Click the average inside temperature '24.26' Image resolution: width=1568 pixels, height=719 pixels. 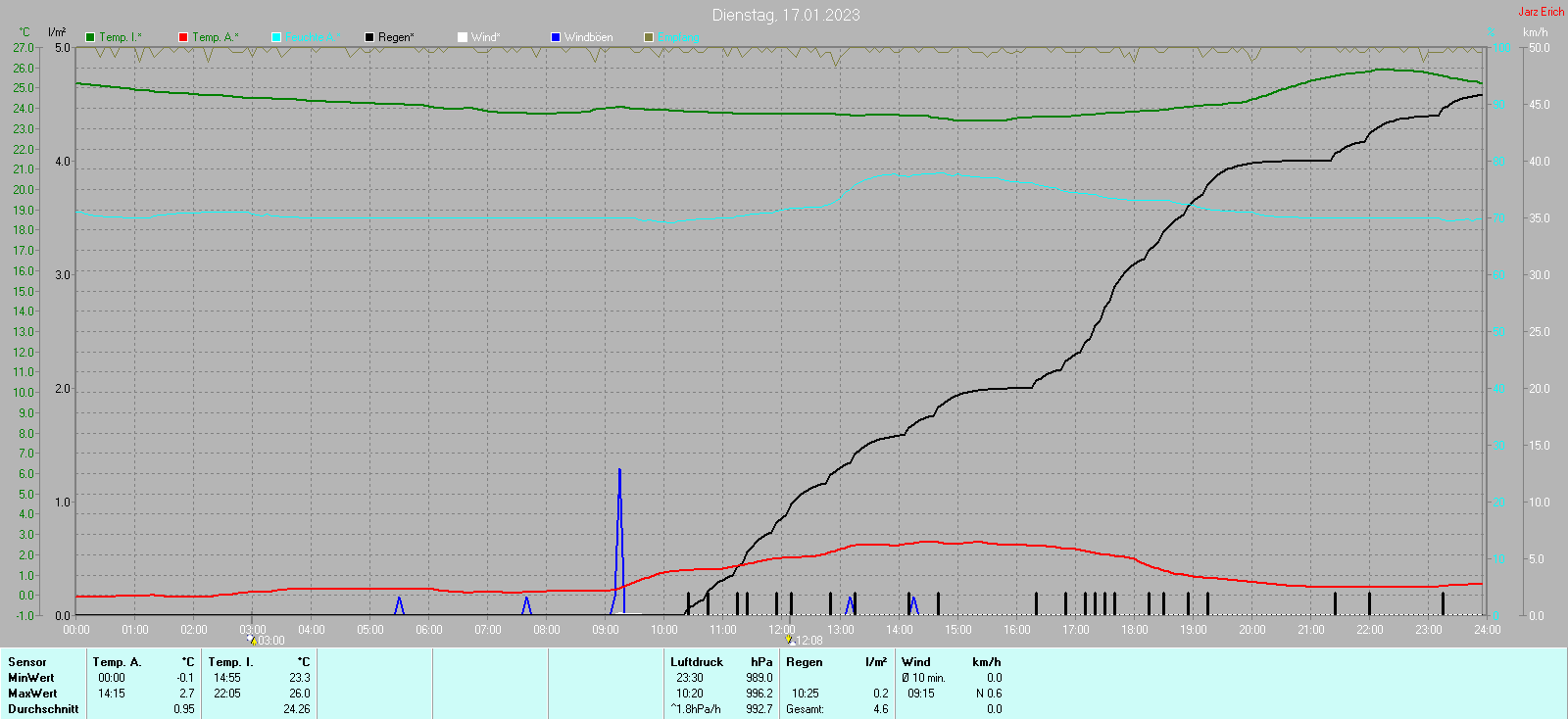(297, 709)
